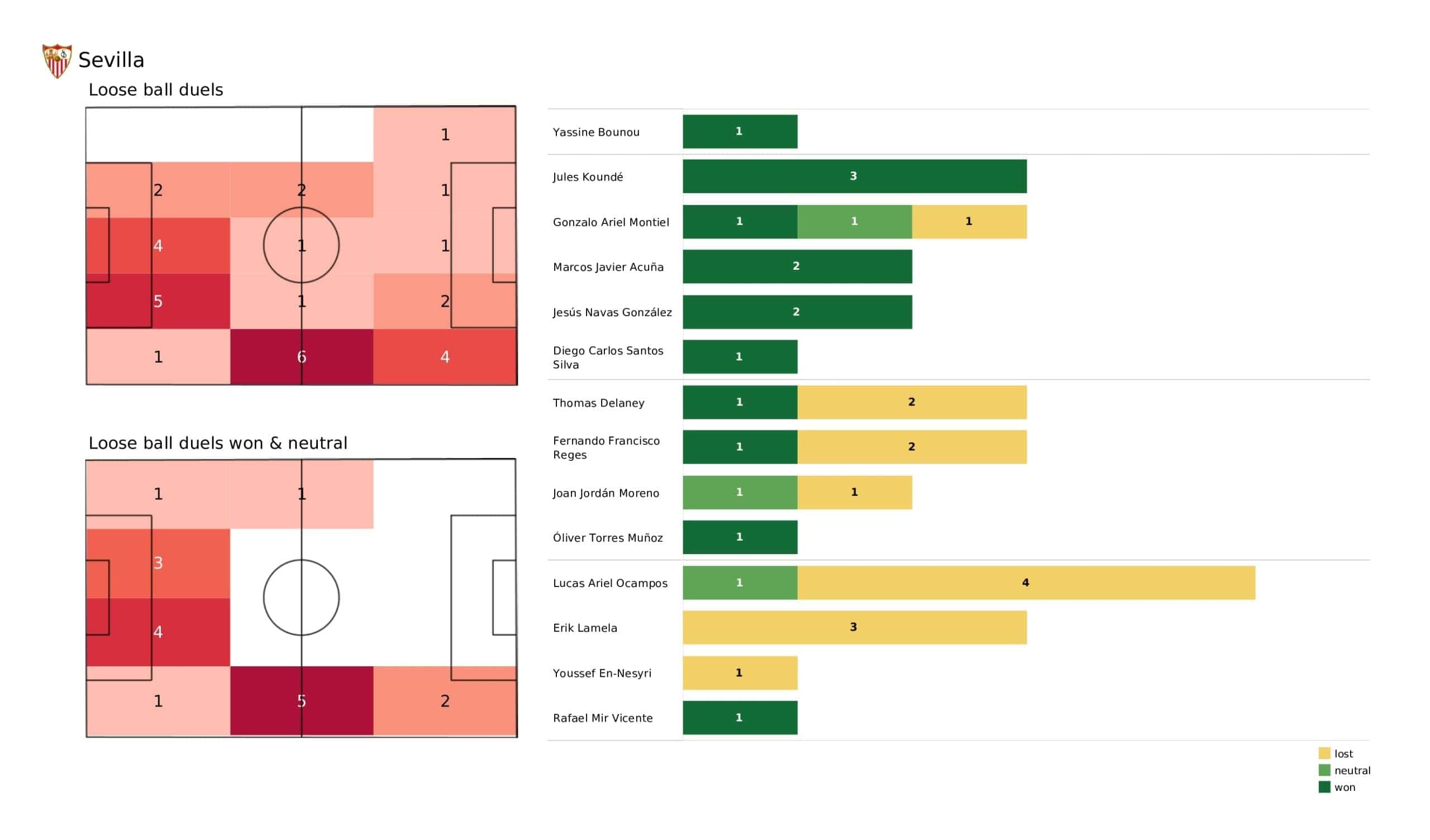Click the 'Loose ball duels' chart title
Viewport: 1430px width, 840px height.
click(155, 90)
